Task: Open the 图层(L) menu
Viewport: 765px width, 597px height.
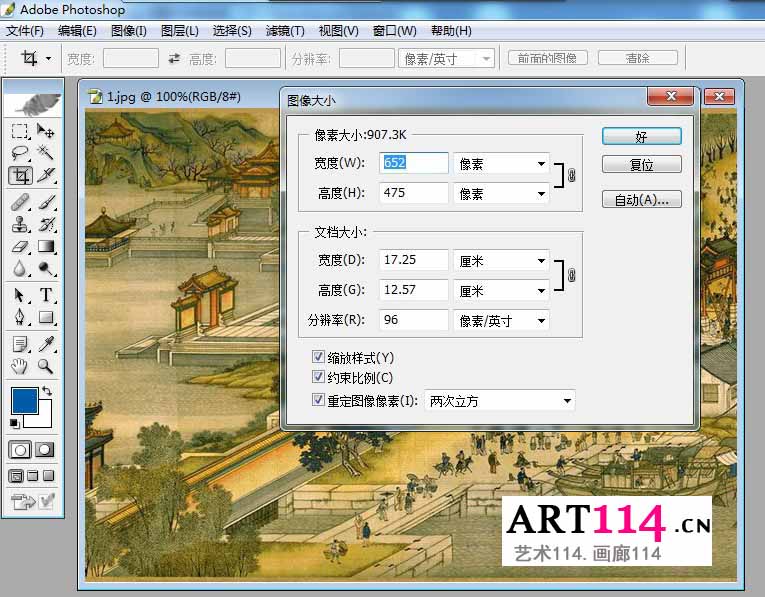Action: [180, 31]
